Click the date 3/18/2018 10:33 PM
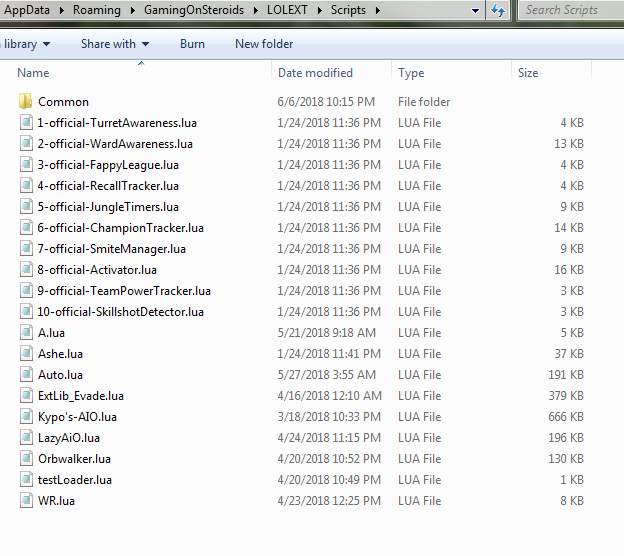 pyautogui.click(x=329, y=417)
